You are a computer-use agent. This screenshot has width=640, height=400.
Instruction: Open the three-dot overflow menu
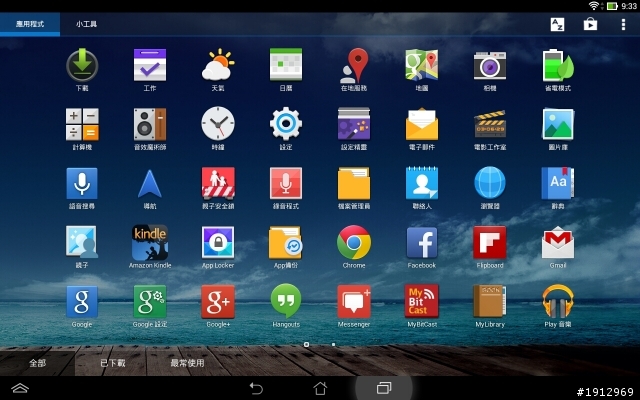(623, 24)
